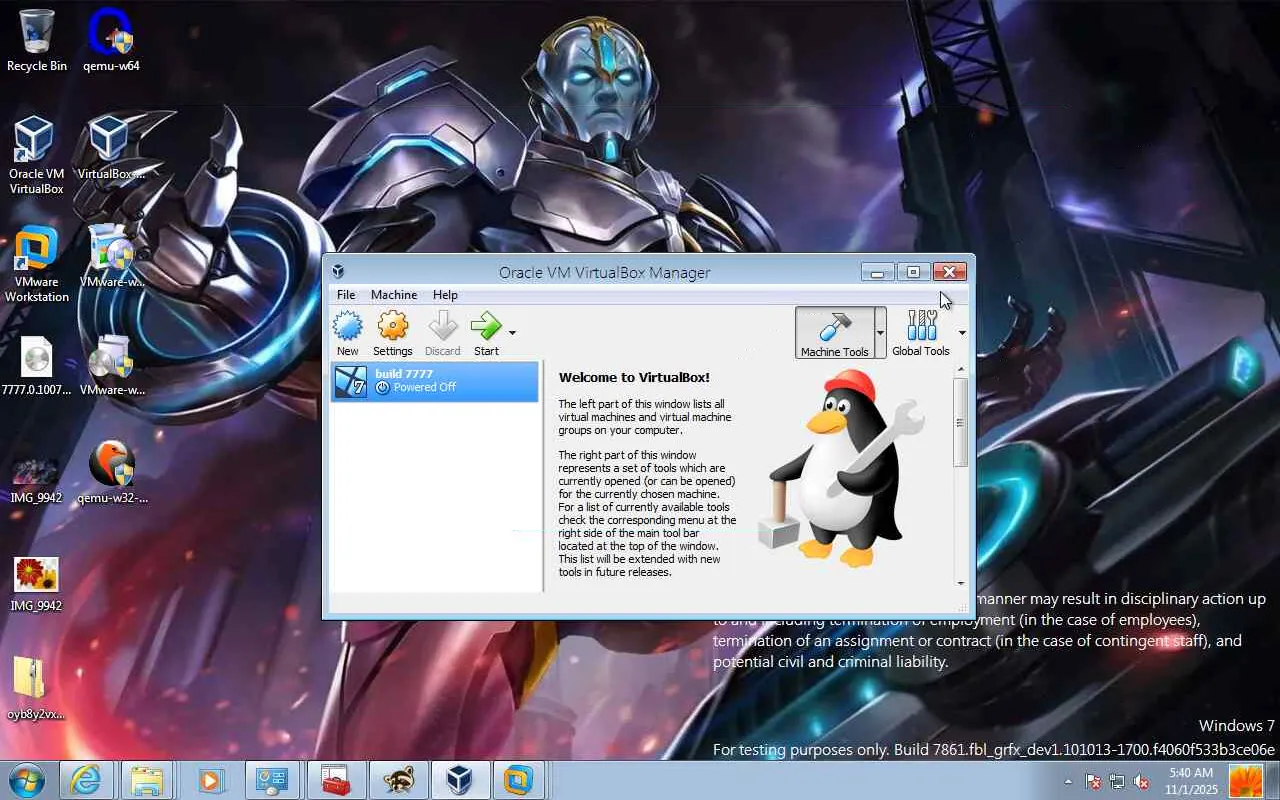Expand the Start button dropdown arrow
The width and height of the screenshot is (1280, 800).
(x=512, y=333)
